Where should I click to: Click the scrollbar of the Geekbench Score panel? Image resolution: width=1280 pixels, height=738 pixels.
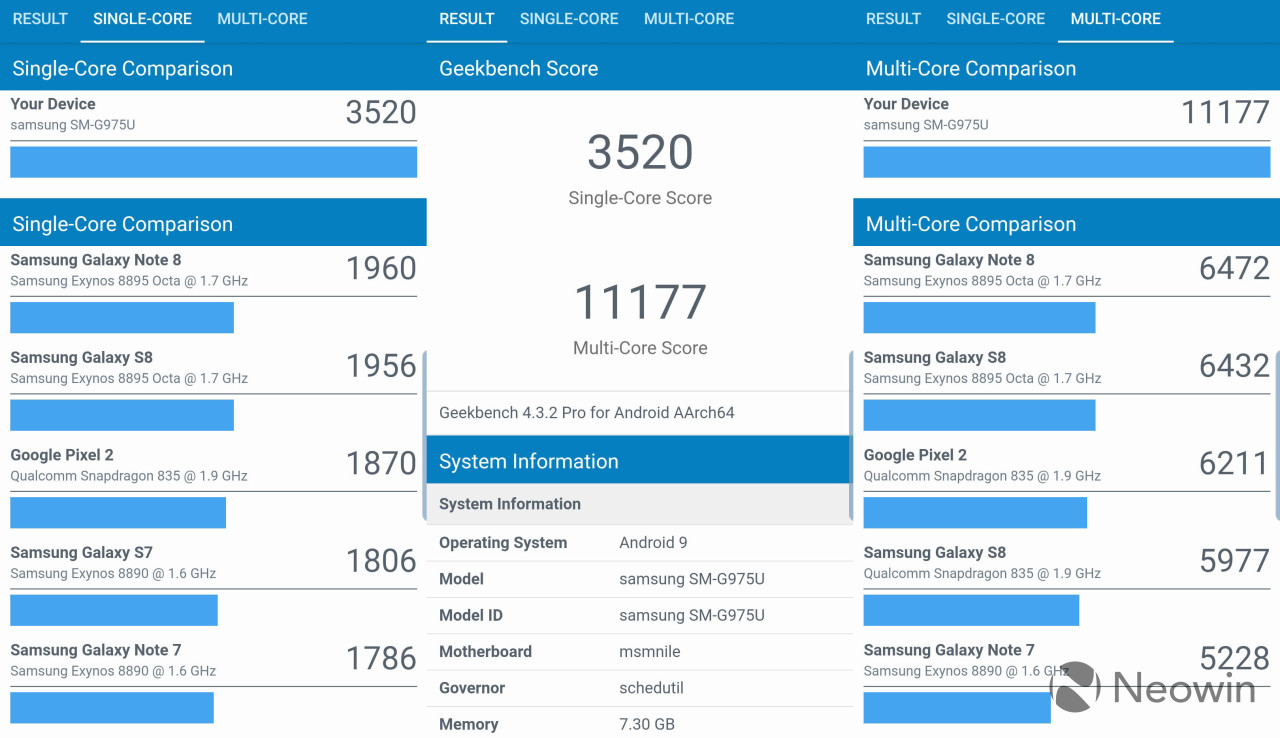coord(851,435)
